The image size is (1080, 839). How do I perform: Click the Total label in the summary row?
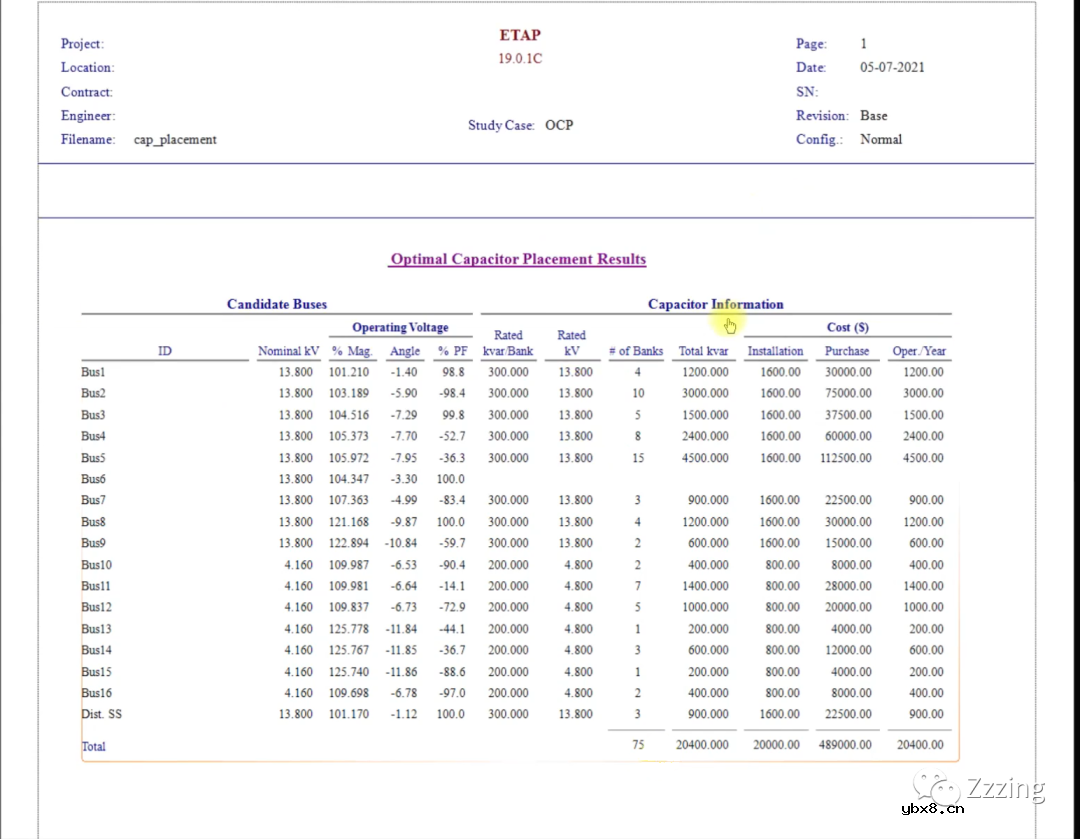93,746
